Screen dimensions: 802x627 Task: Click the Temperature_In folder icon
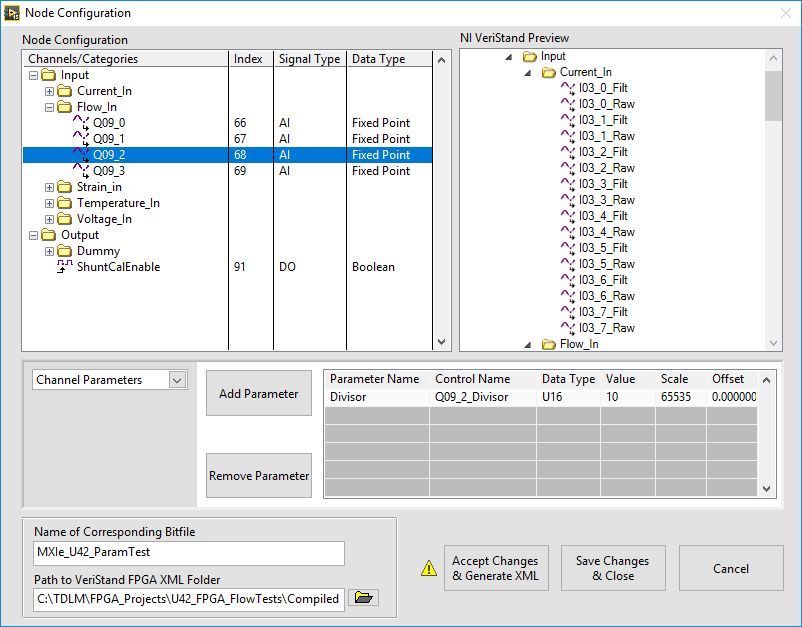64,203
